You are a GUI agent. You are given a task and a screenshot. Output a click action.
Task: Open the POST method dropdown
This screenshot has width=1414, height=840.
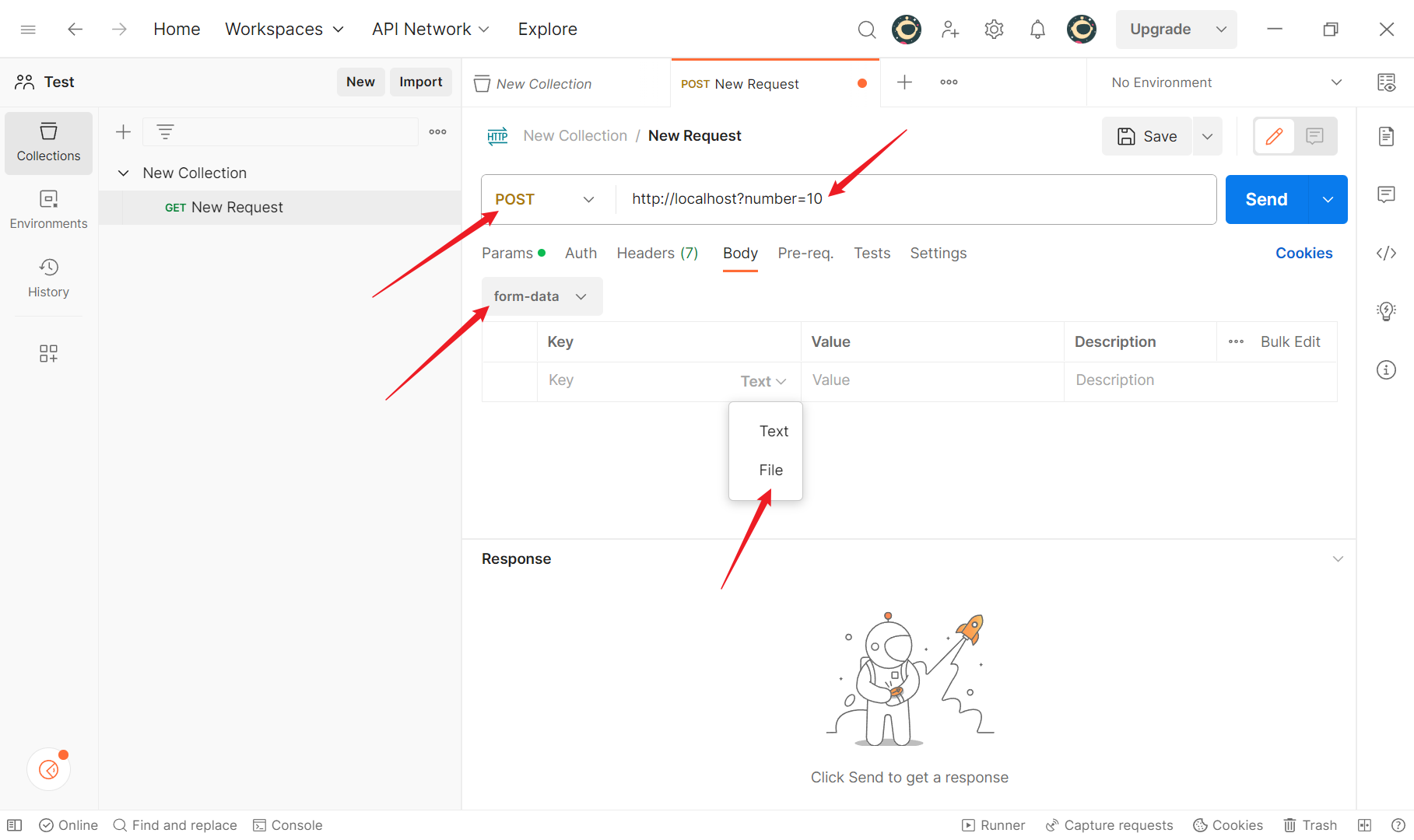coord(545,200)
